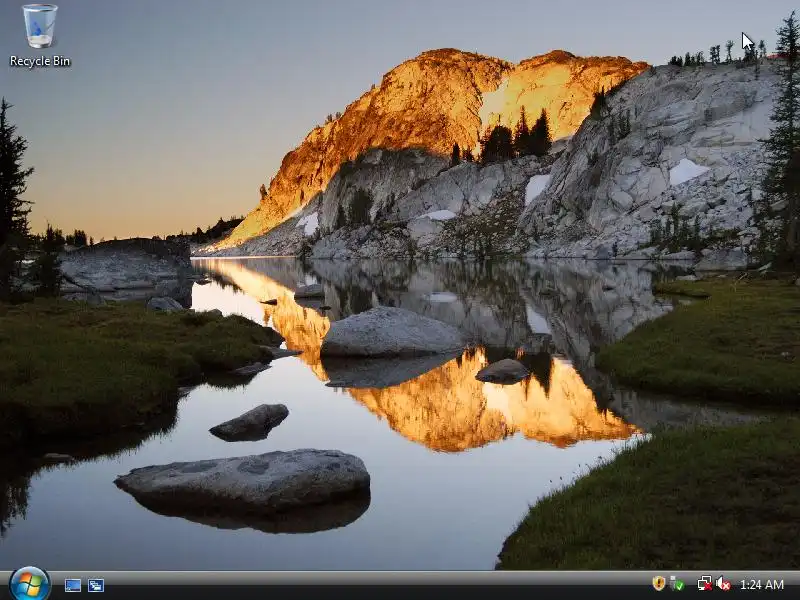Click the muted volume speaker icon
This screenshot has height=600, width=800.
[x=723, y=583]
